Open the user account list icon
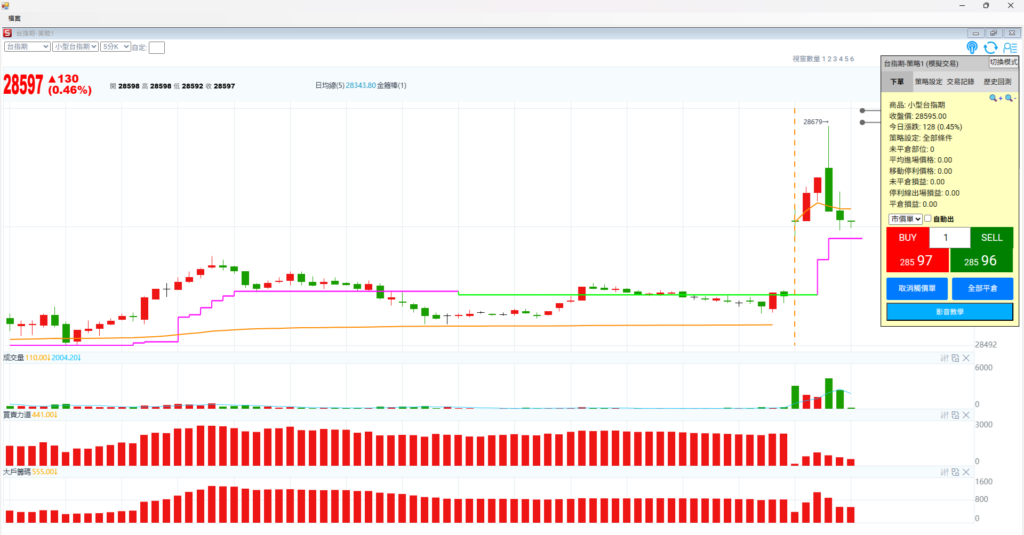Image resolution: width=1024 pixels, height=535 pixels. click(1009, 47)
